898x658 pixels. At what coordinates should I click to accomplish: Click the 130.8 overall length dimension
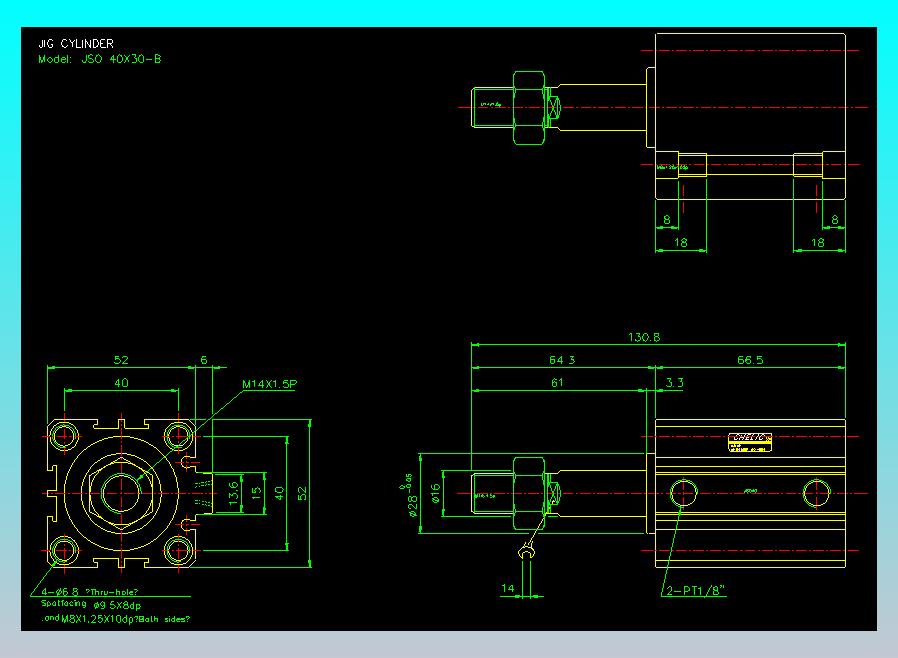(644, 337)
